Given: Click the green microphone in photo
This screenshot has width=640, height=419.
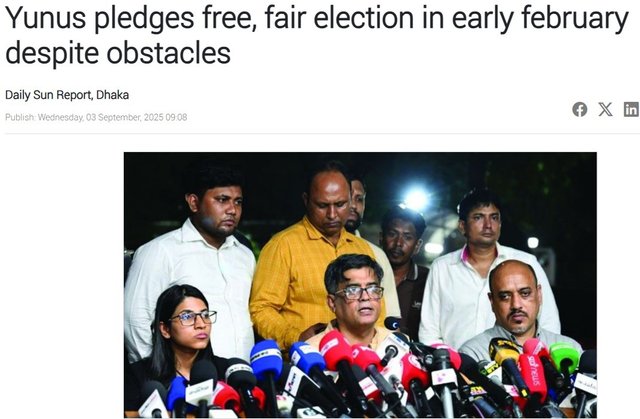Looking at the screenshot, I should (565, 358).
